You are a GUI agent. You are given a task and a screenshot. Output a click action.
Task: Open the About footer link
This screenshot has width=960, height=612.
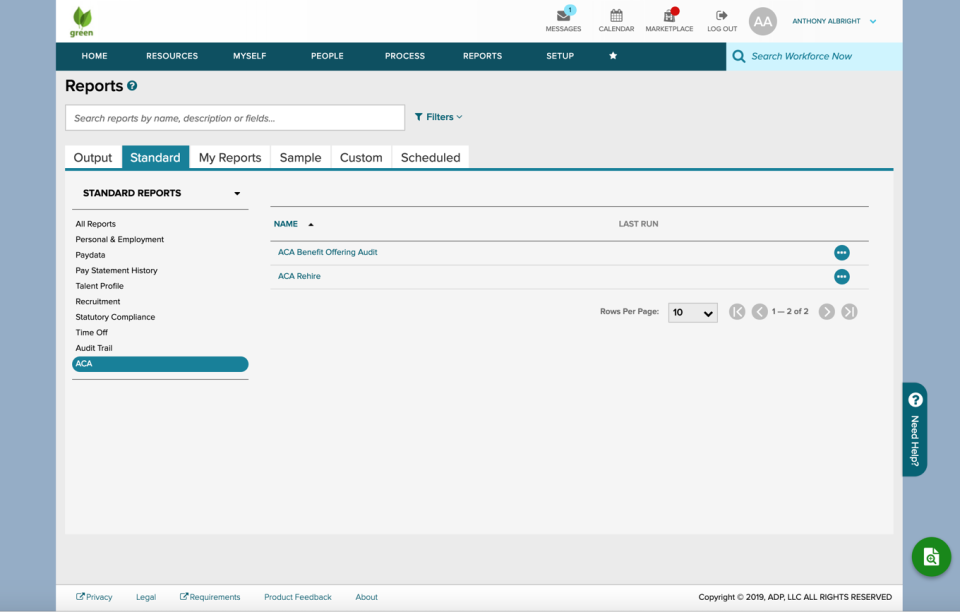(x=366, y=597)
